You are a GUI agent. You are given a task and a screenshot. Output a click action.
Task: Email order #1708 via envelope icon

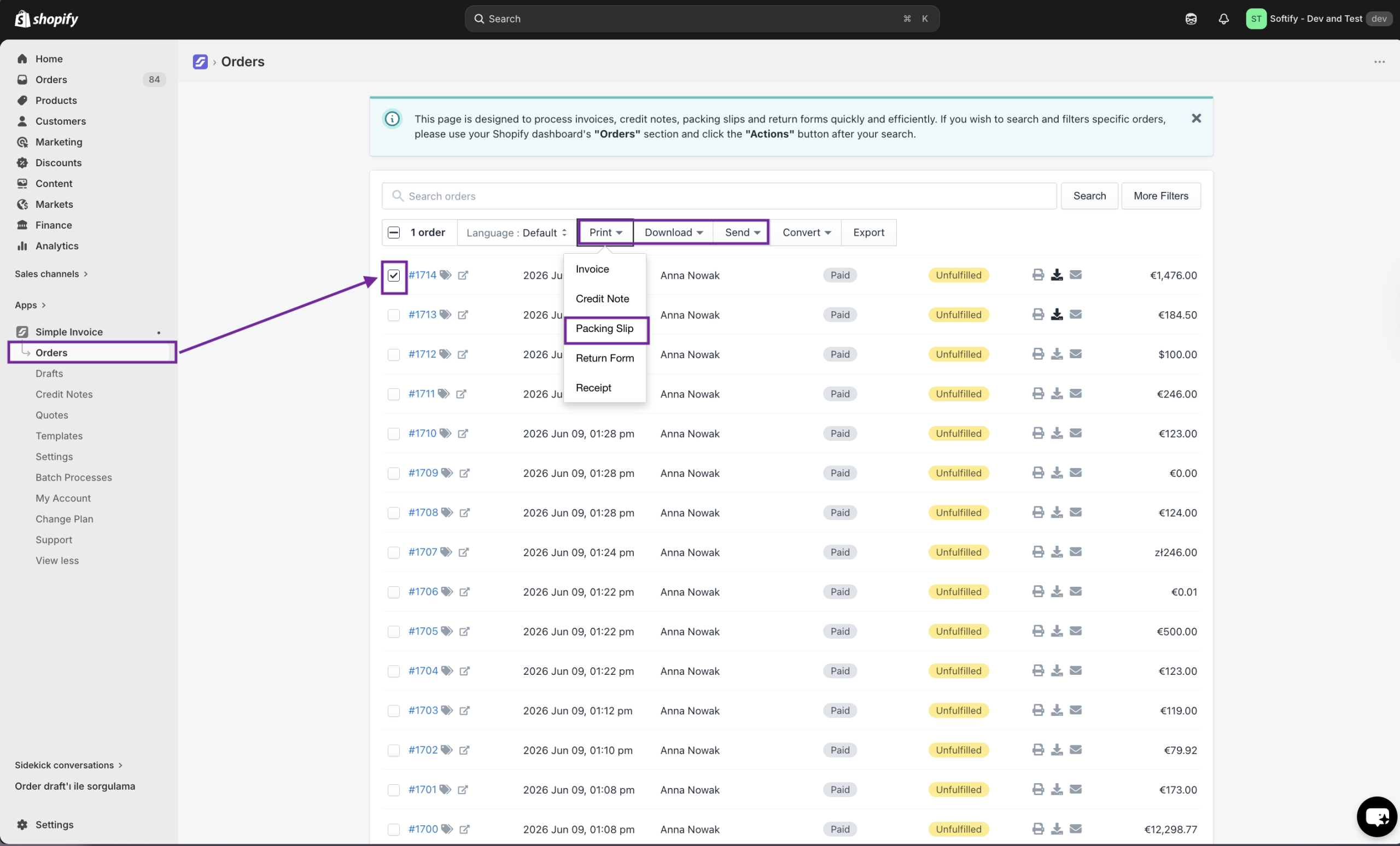tap(1075, 512)
